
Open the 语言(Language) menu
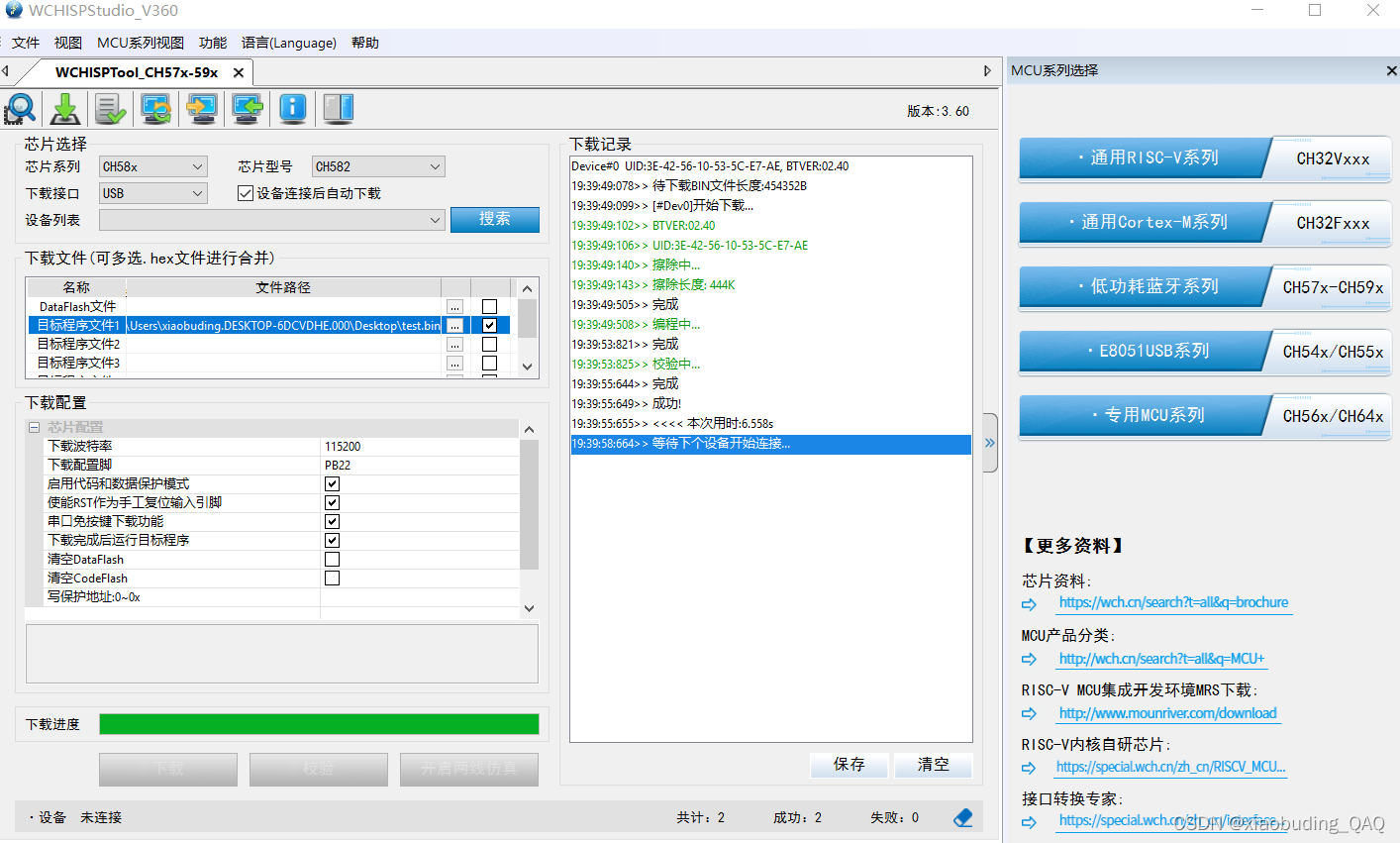click(289, 43)
